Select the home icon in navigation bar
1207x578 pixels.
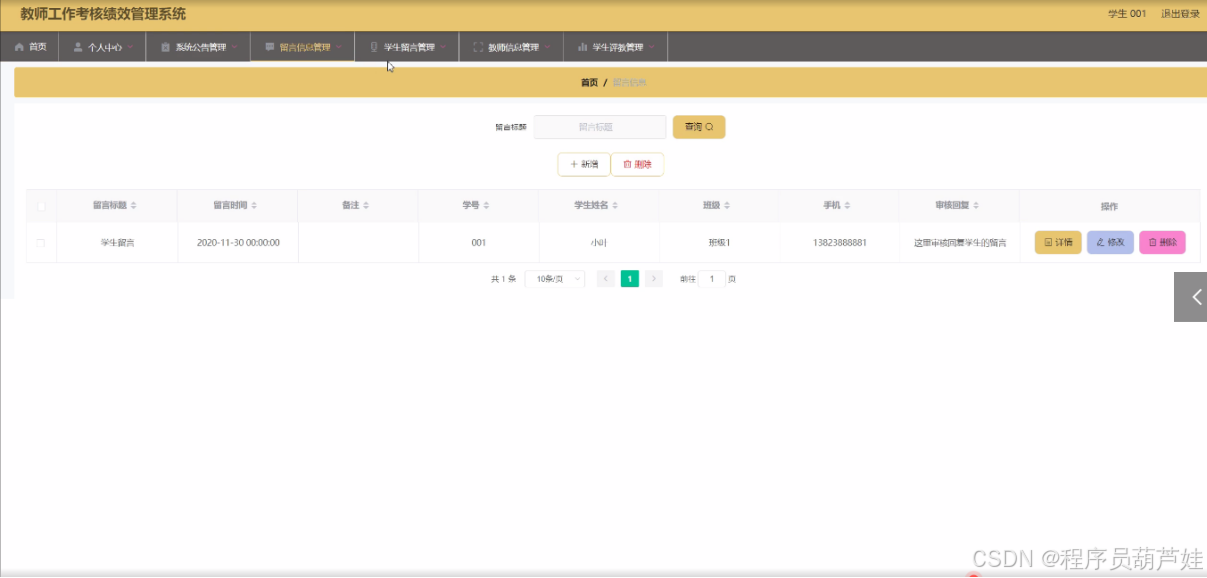tap(18, 45)
